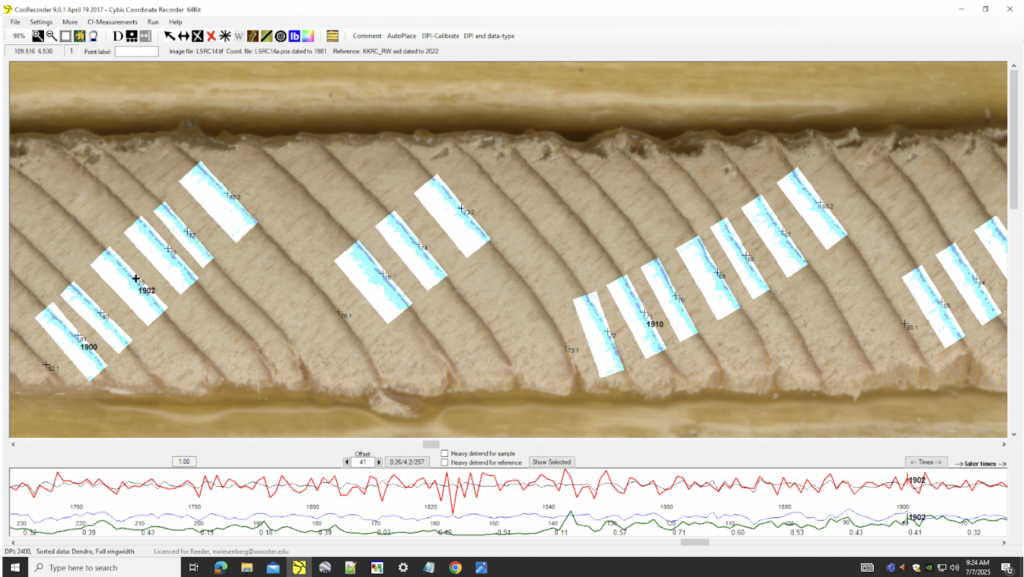Click the Show Selected button
The width and height of the screenshot is (1024, 577).
(x=551, y=462)
